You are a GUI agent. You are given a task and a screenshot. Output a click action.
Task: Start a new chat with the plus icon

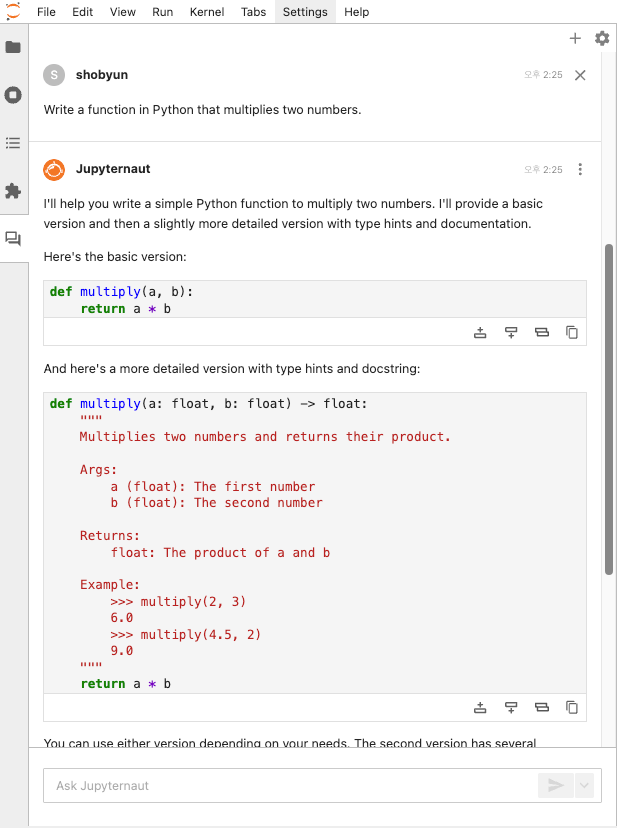[x=575, y=38]
